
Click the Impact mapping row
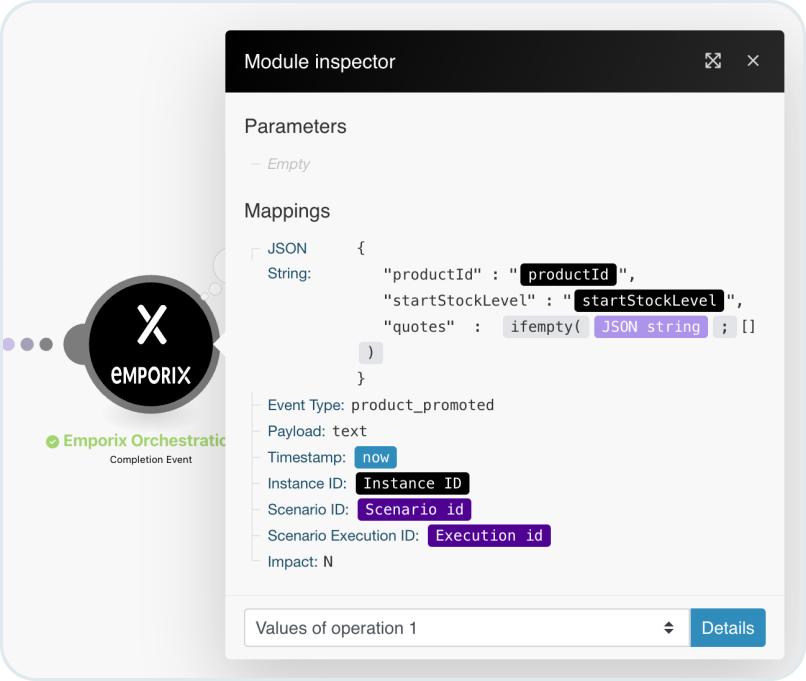click(300, 561)
